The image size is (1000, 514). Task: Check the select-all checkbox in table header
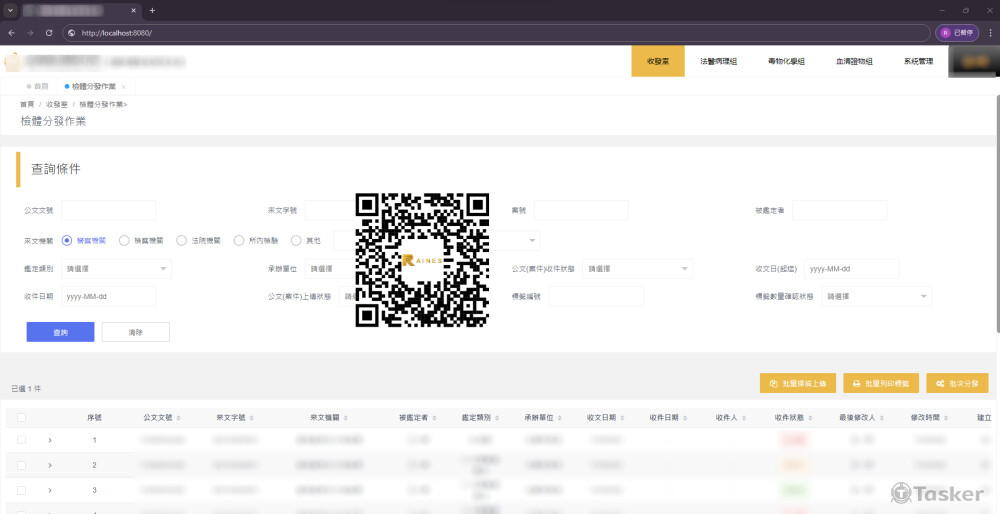(22, 417)
